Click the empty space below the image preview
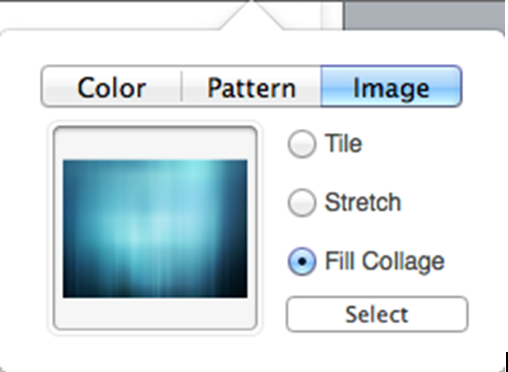 (x=155, y=313)
